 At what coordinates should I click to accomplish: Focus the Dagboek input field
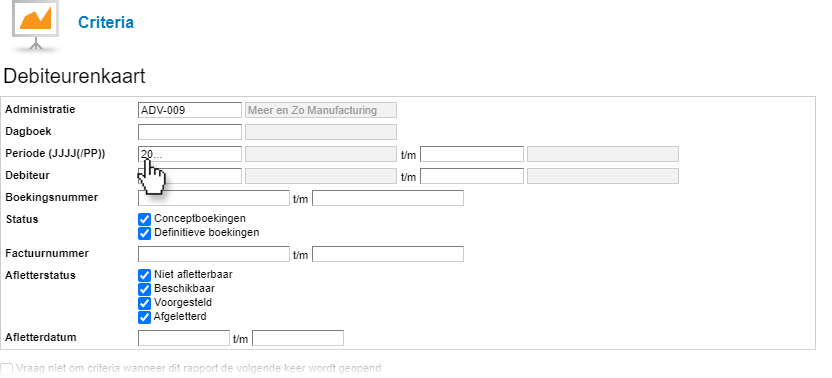click(190, 132)
